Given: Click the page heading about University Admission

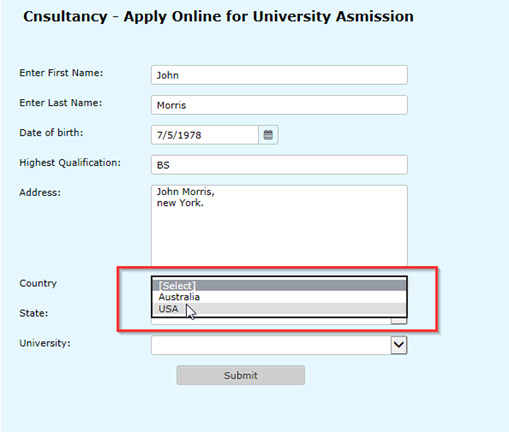Looking at the screenshot, I should coord(218,16).
